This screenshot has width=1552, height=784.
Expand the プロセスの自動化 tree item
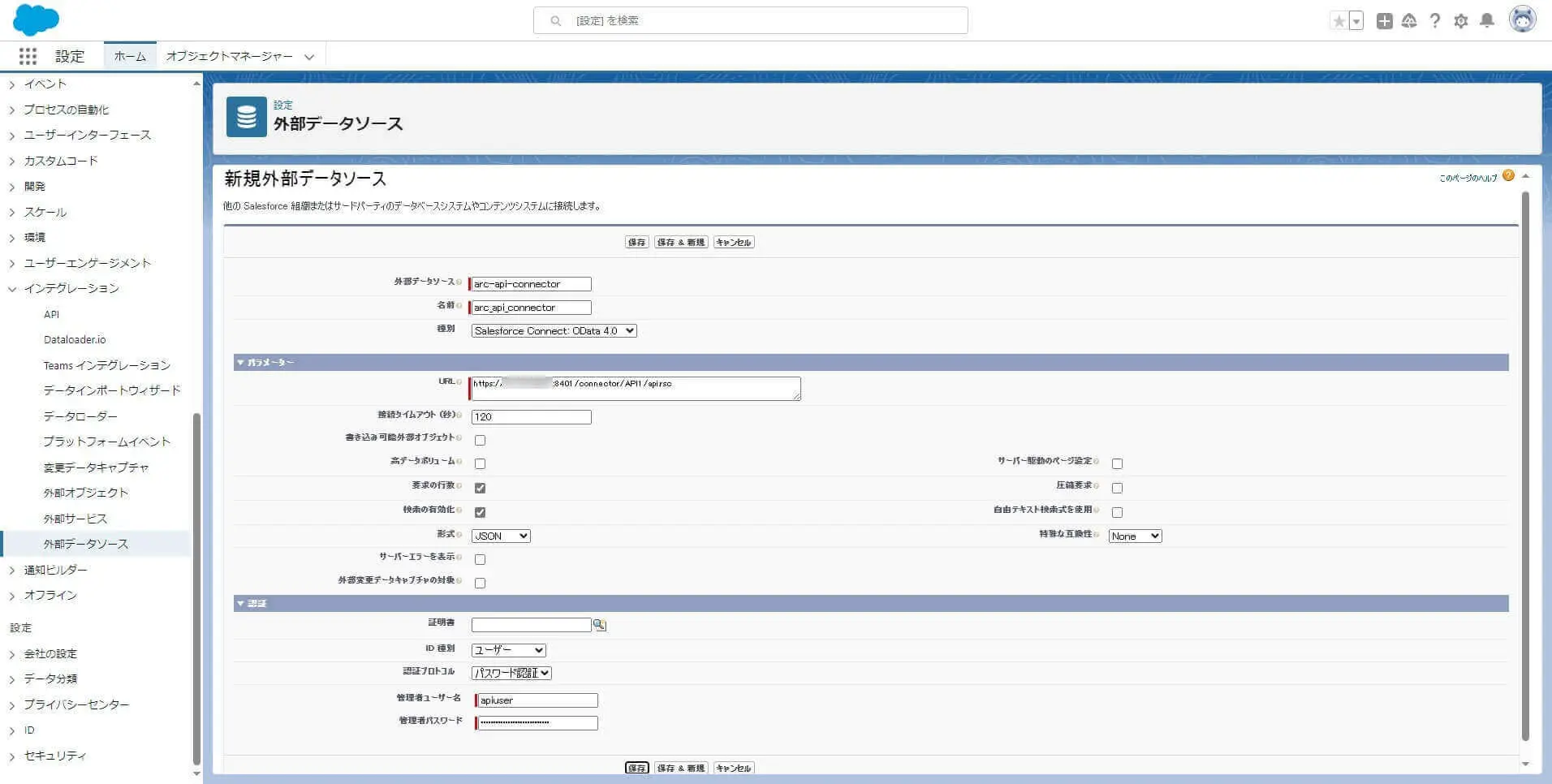[x=67, y=110]
